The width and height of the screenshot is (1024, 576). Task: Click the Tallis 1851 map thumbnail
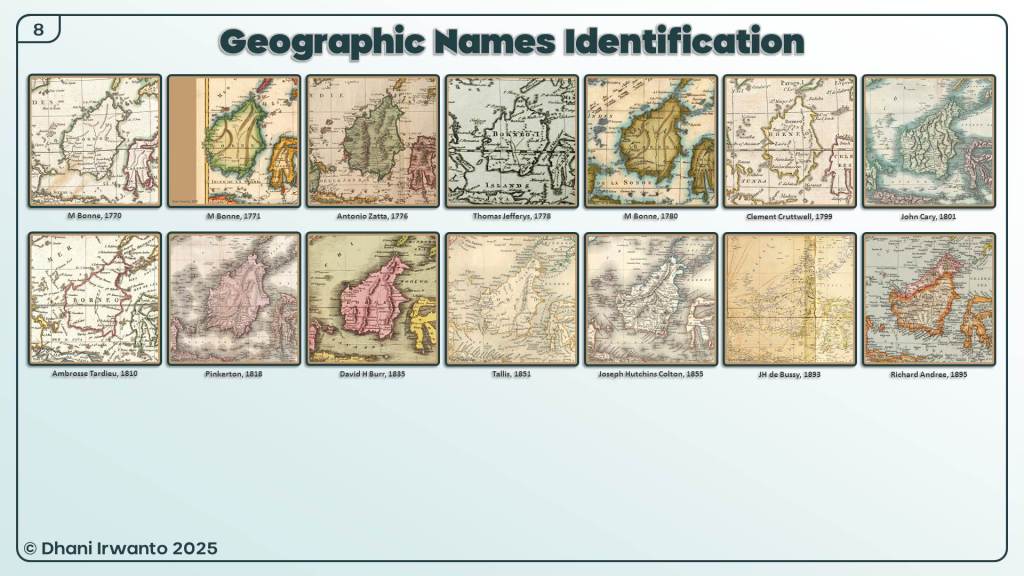point(511,298)
